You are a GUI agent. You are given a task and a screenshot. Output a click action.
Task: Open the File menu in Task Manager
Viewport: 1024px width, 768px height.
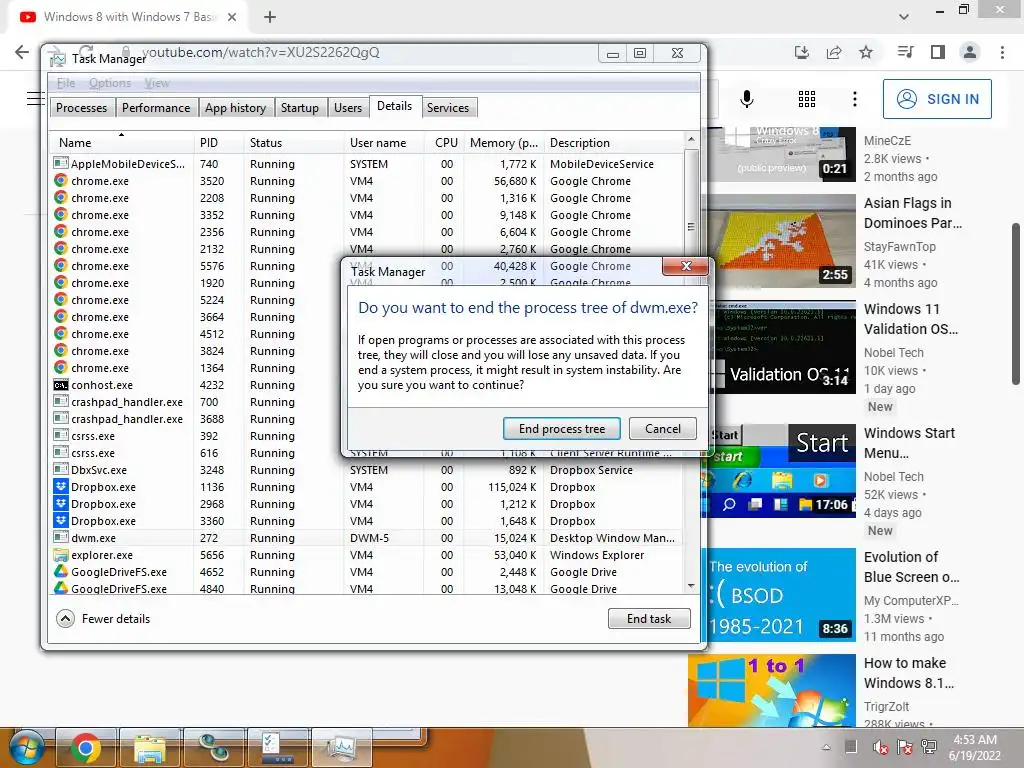pyautogui.click(x=65, y=83)
